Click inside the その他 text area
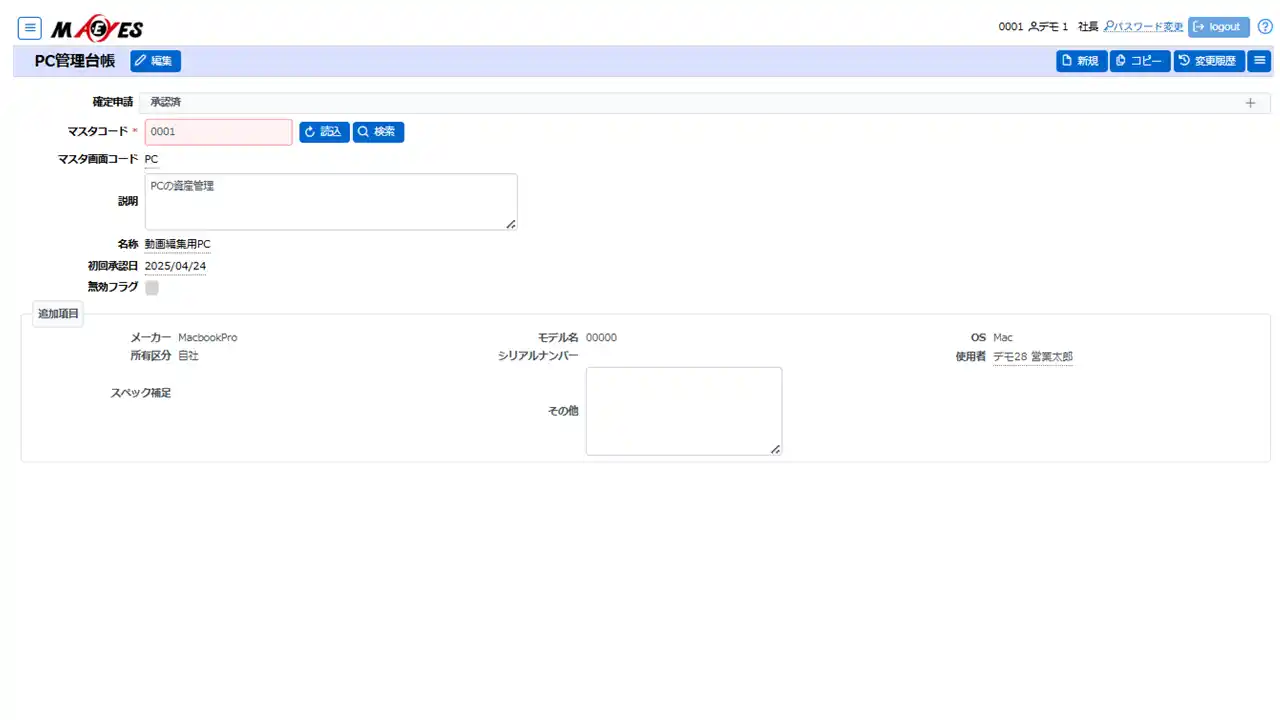This screenshot has width=1280, height=720. point(683,411)
